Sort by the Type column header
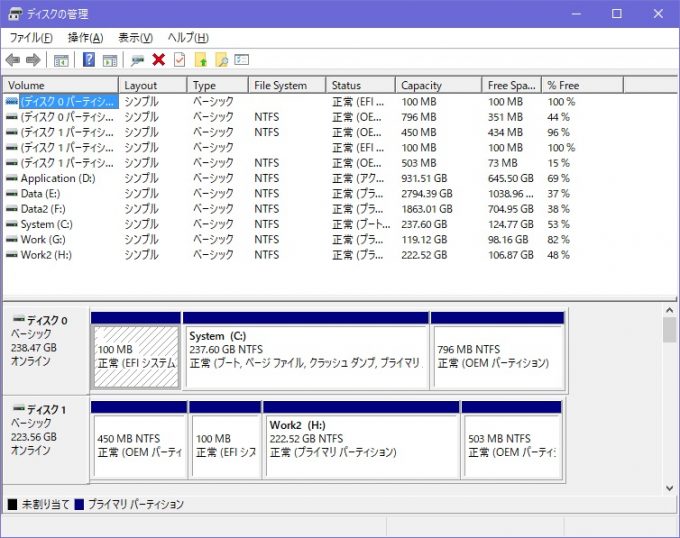This screenshot has height=538, width=680. click(218, 85)
